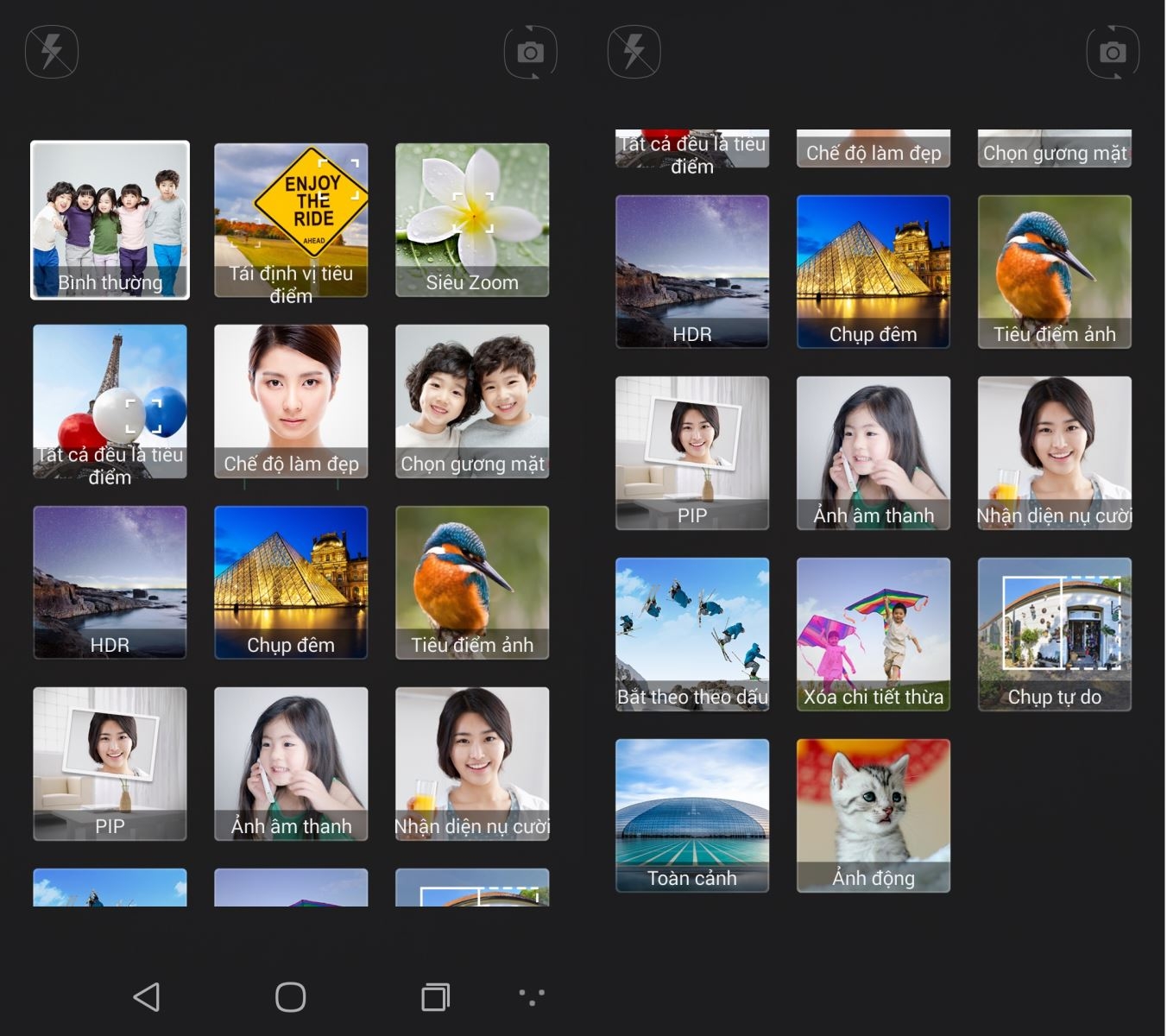
Task: Select Chụp đêm on the right screen
Action: (x=874, y=272)
